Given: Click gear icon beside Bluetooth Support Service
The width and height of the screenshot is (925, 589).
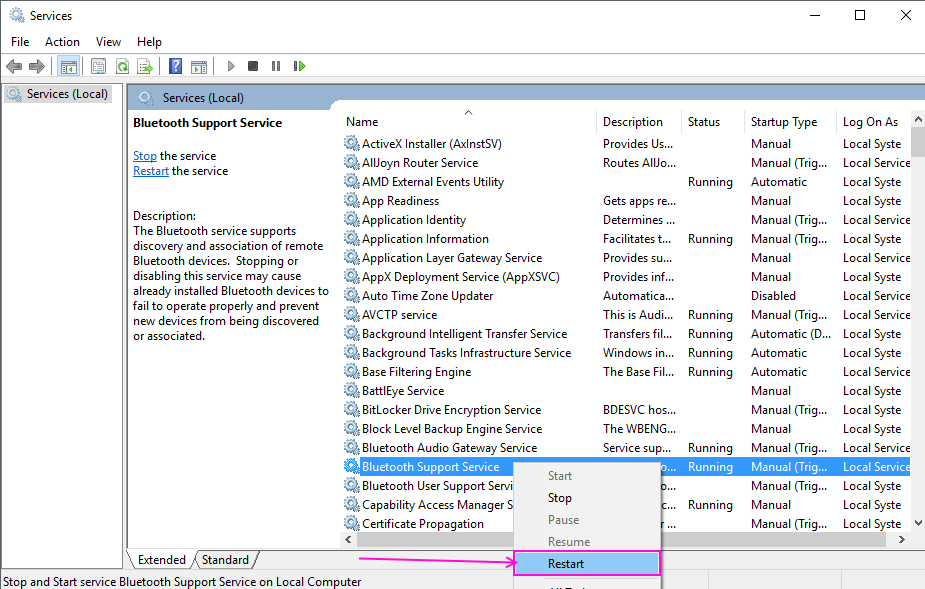Looking at the screenshot, I should click(x=352, y=466).
